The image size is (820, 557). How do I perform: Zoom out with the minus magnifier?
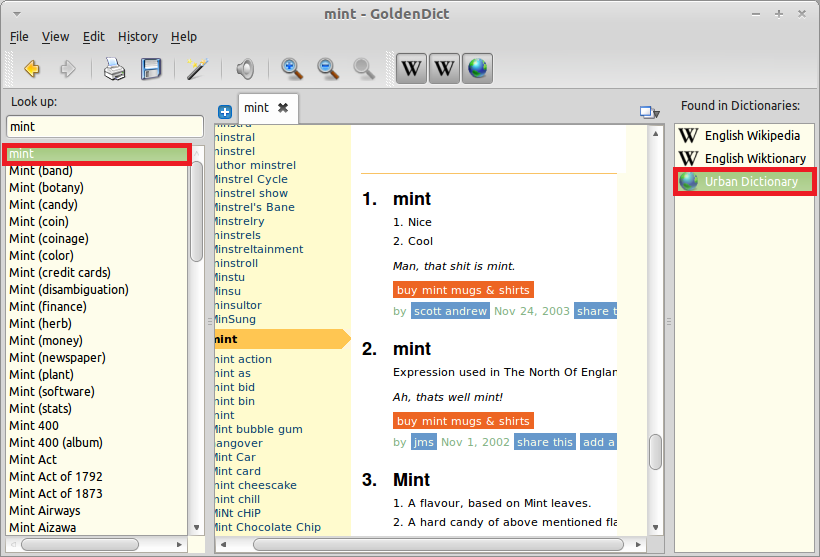pyautogui.click(x=328, y=69)
